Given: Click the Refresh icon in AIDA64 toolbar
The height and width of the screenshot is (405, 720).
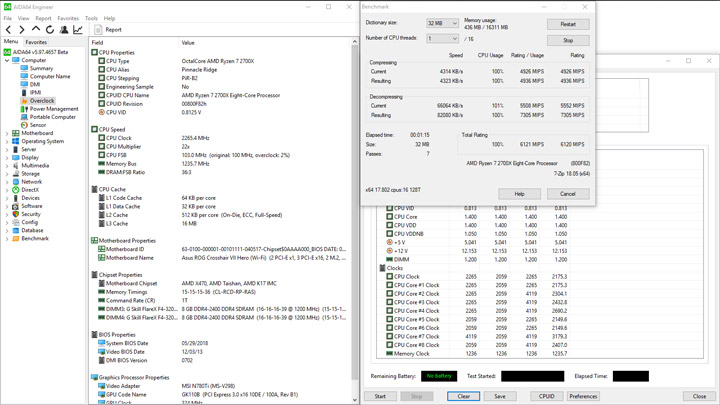Looking at the screenshot, I should click(x=50, y=30).
